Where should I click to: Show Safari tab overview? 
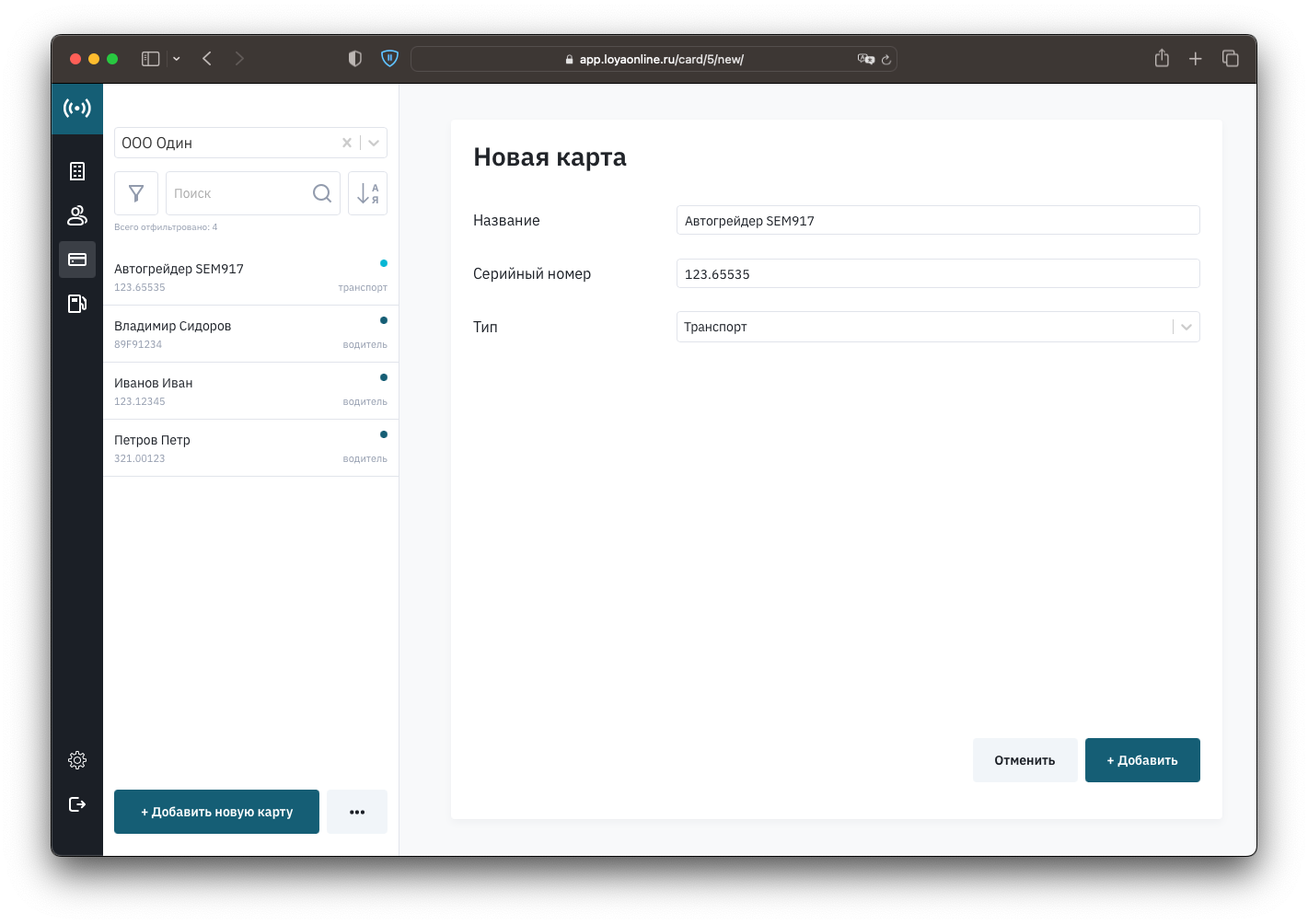[1231, 59]
